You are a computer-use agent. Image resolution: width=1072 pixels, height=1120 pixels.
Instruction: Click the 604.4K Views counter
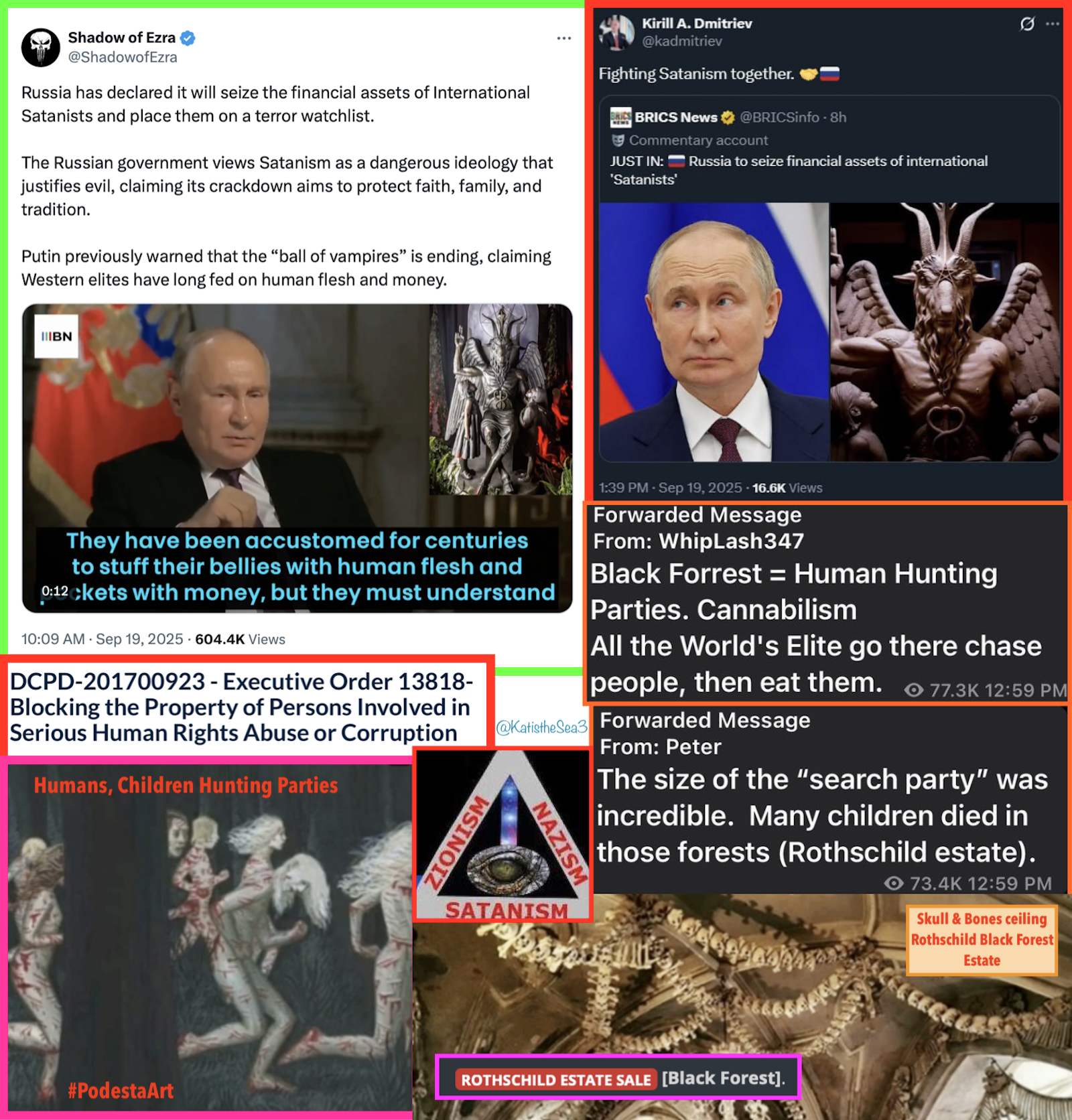point(240,639)
